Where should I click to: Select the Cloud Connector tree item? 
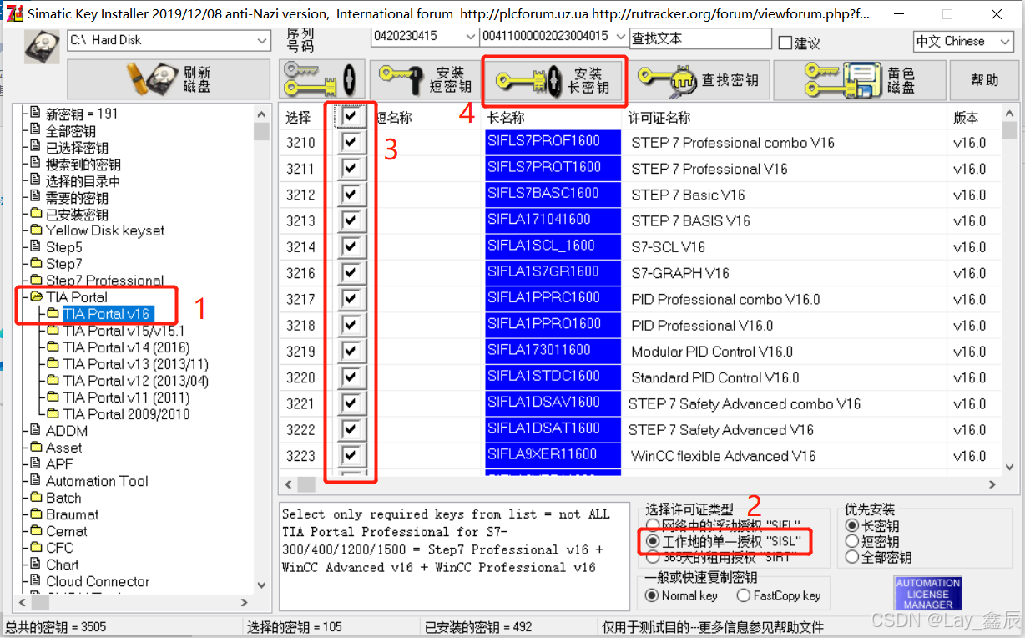coord(97,581)
